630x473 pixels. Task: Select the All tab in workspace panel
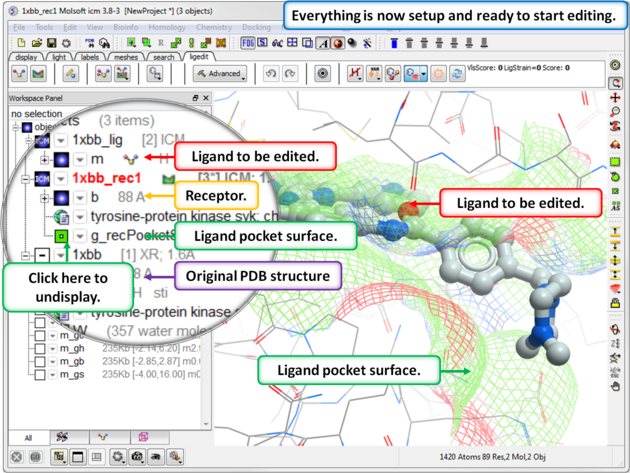pyautogui.click(x=28, y=437)
